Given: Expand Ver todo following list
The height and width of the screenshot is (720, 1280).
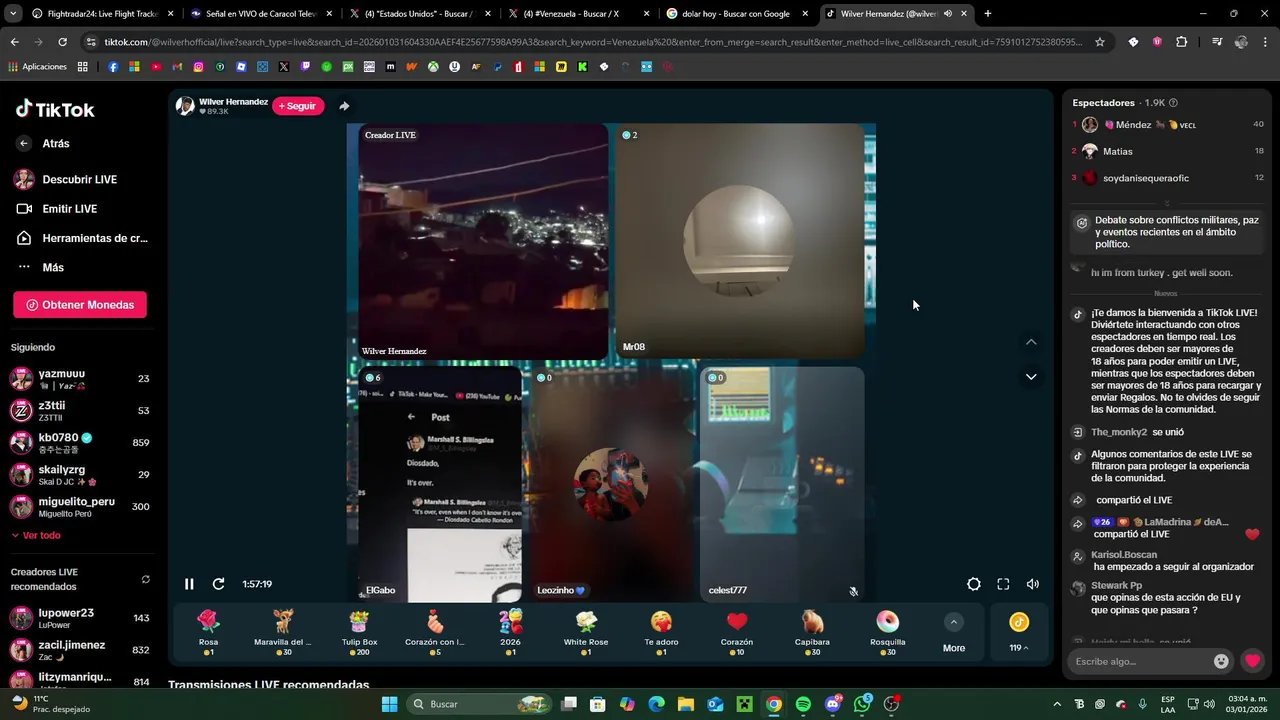Looking at the screenshot, I should [36, 535].
